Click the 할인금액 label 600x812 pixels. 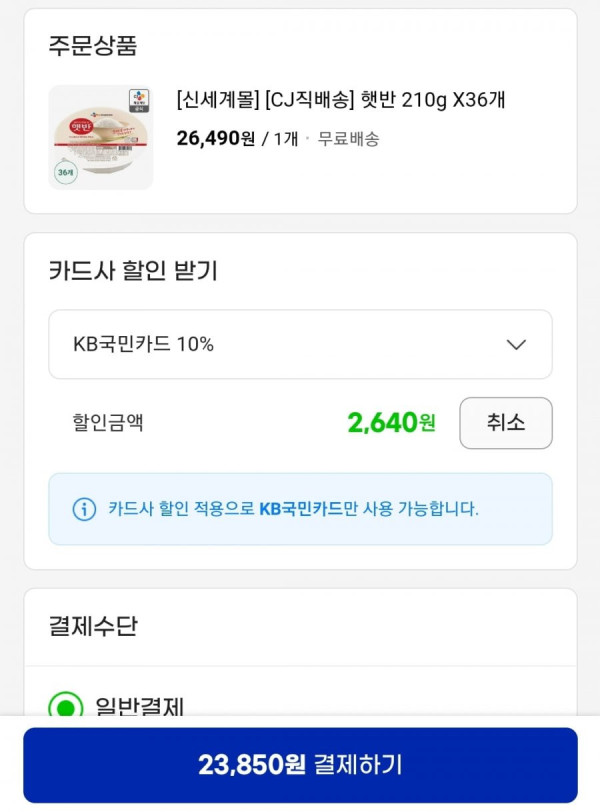pyautogui.click(x=108, y=423)
